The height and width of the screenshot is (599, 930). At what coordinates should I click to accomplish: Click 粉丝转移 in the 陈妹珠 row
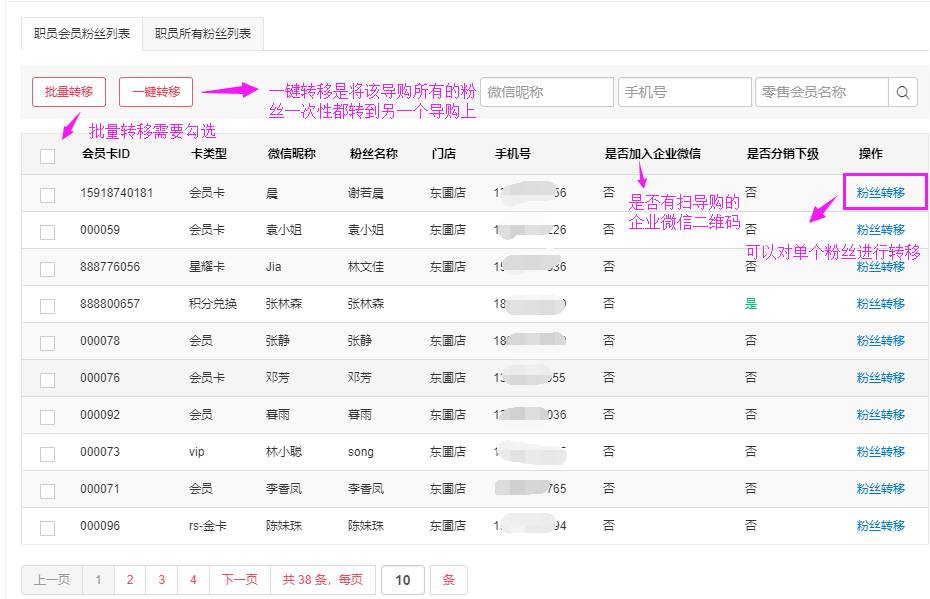coord(880,526)
